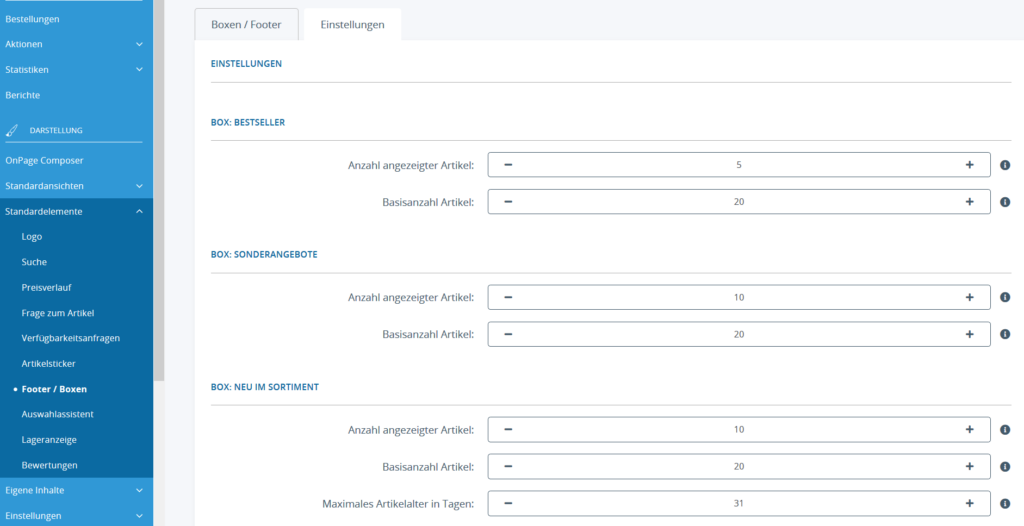Decrease Bestseller Basisanzahl Artikel with minus
Screen dimensions: 1024x526
point(508,202)
